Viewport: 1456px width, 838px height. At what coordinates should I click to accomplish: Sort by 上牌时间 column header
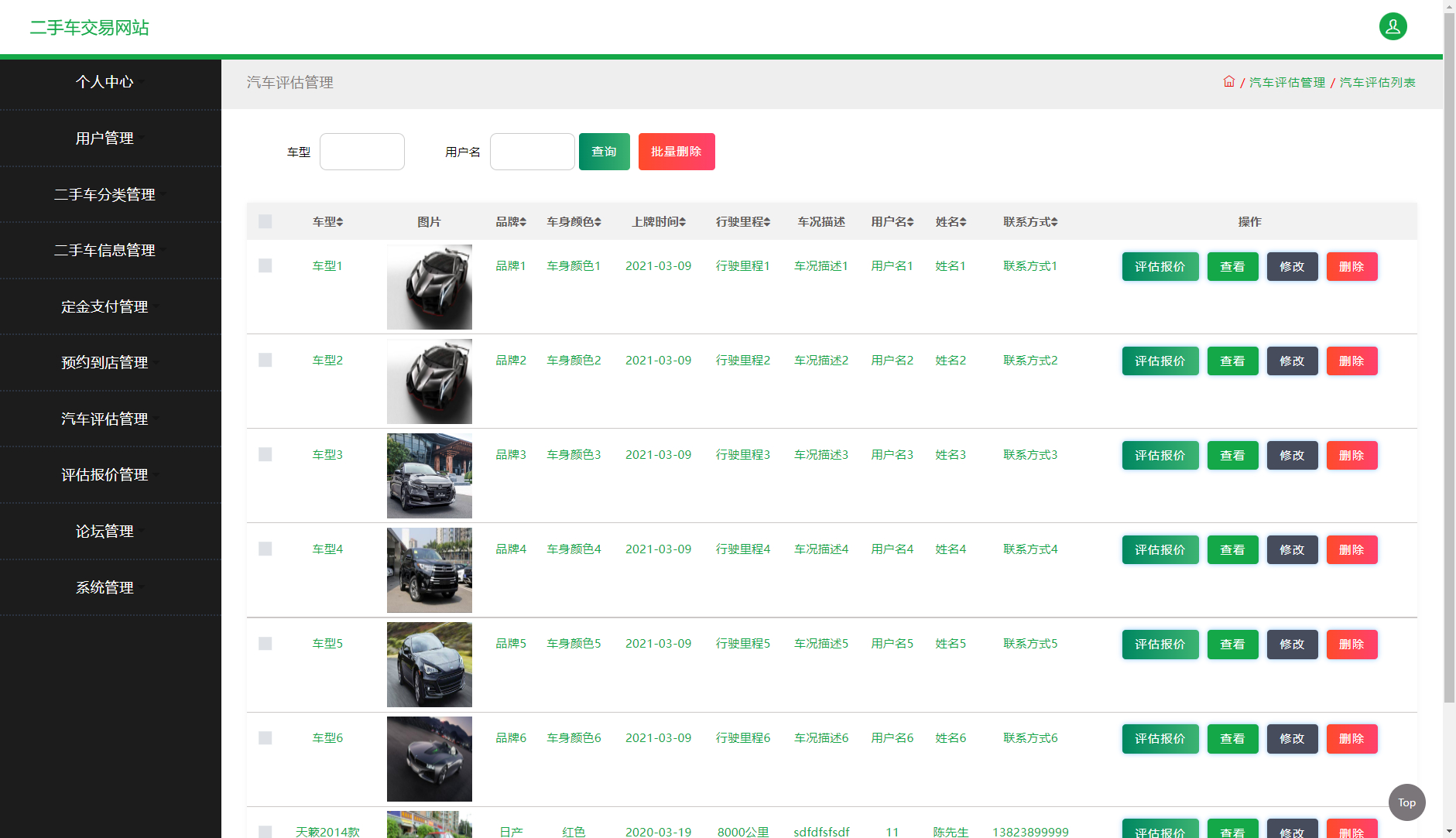(x=659, y=222)
